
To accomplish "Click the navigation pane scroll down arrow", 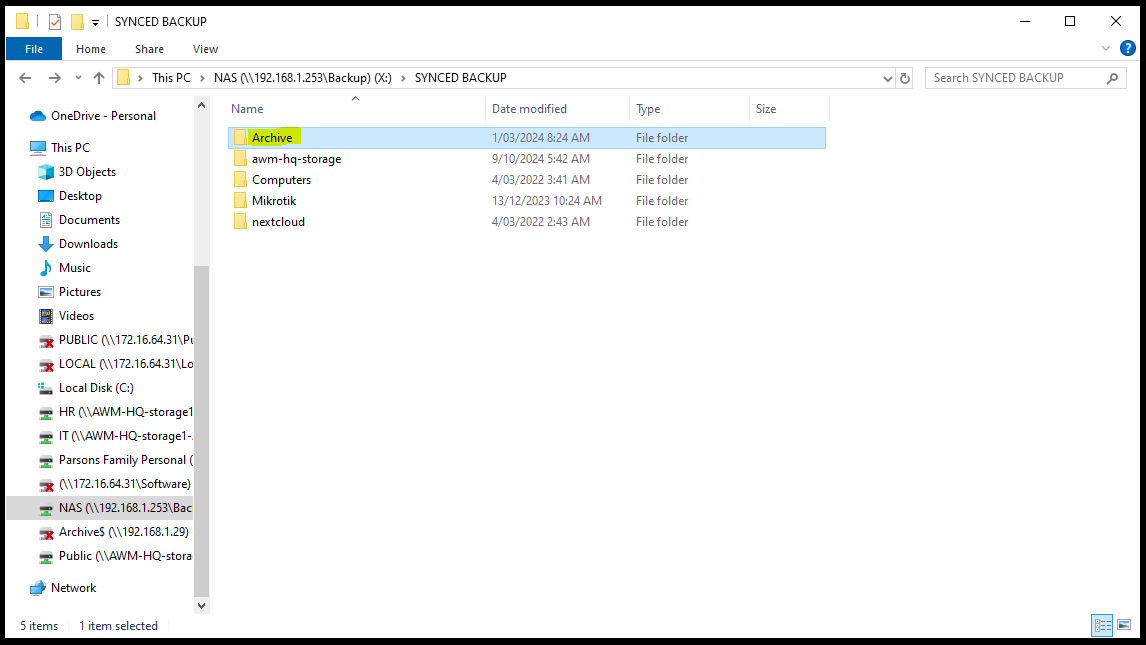I will (x=202, y=606).
